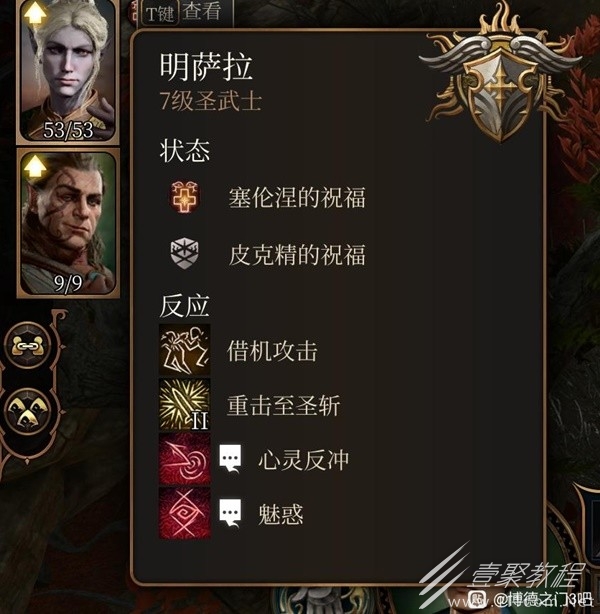Screen dimensions: 600x614
Task: Click the 反应 section header
Action: click(x=184, y=306)
